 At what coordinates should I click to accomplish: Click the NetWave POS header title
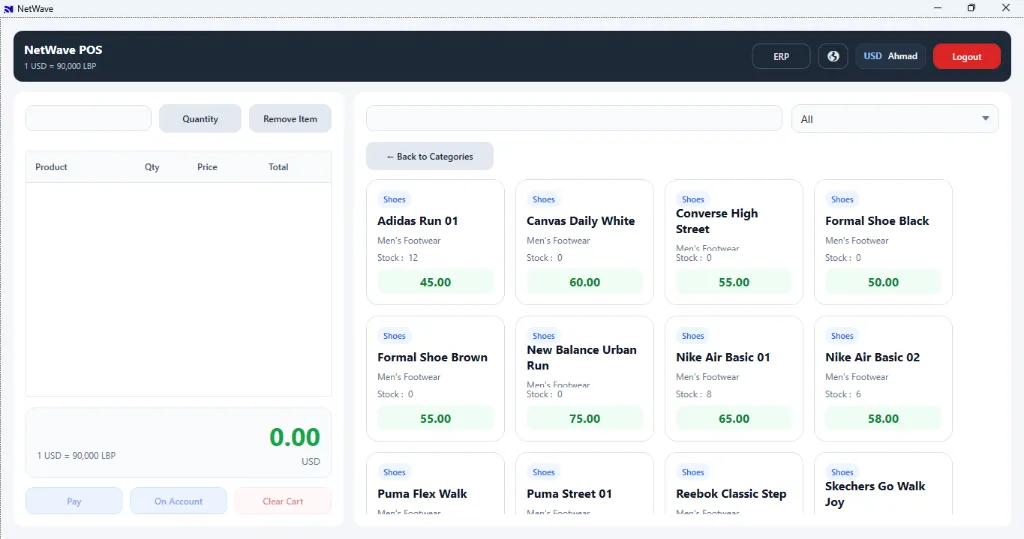[63, 50]
